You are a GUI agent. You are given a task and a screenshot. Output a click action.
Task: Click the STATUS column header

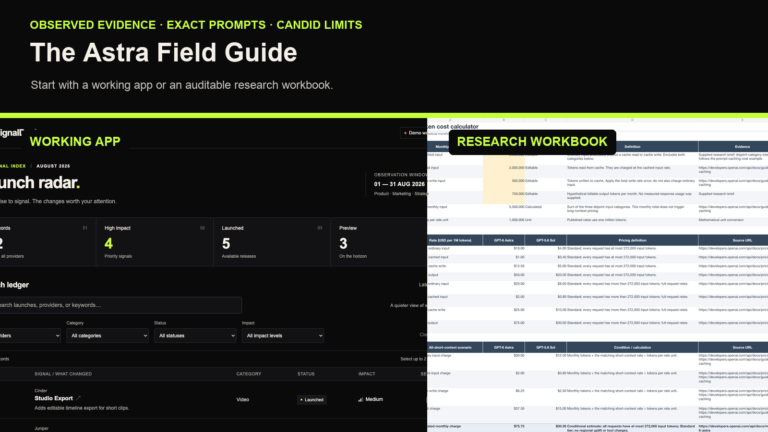tap(306, 374)
